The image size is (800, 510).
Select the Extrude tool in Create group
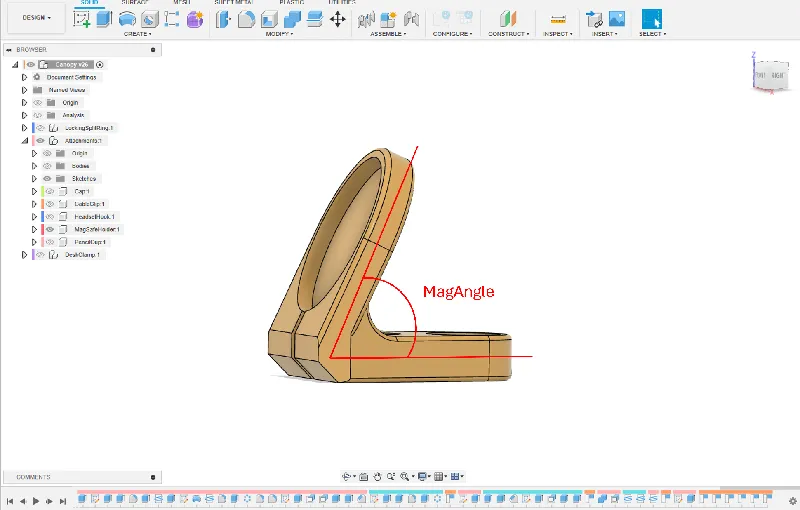(104, 19)
